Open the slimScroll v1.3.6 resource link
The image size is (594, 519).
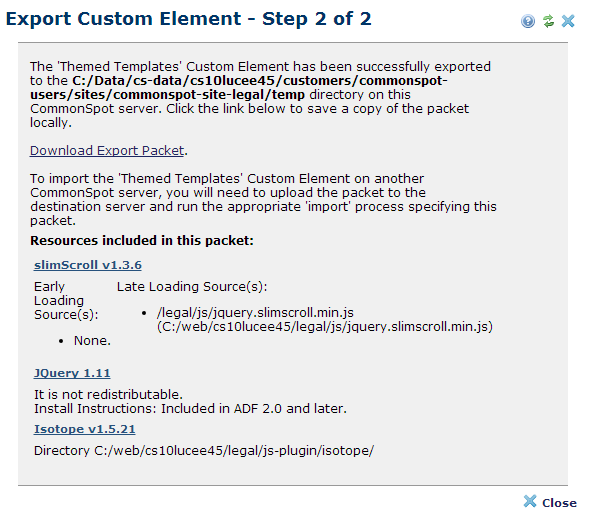tap(88, 265)
